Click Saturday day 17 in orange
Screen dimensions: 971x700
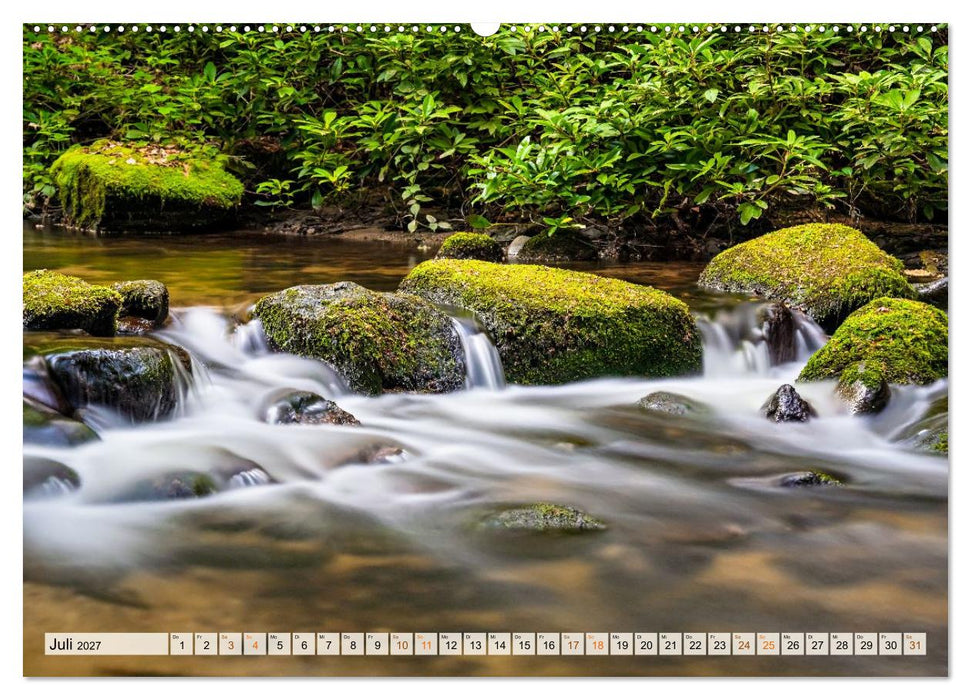573,644
